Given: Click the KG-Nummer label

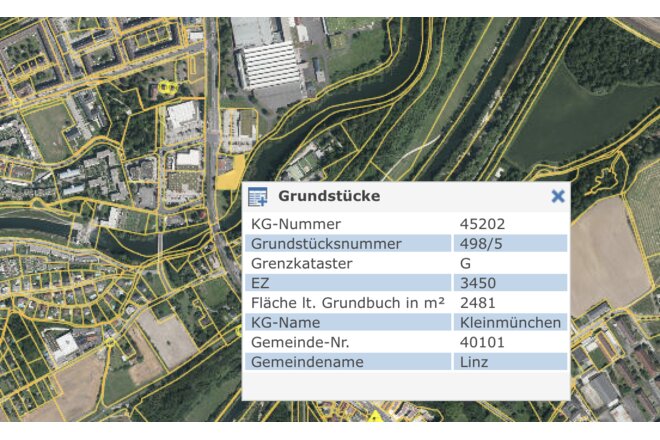Looking at the screenshot, I should 296,224.
